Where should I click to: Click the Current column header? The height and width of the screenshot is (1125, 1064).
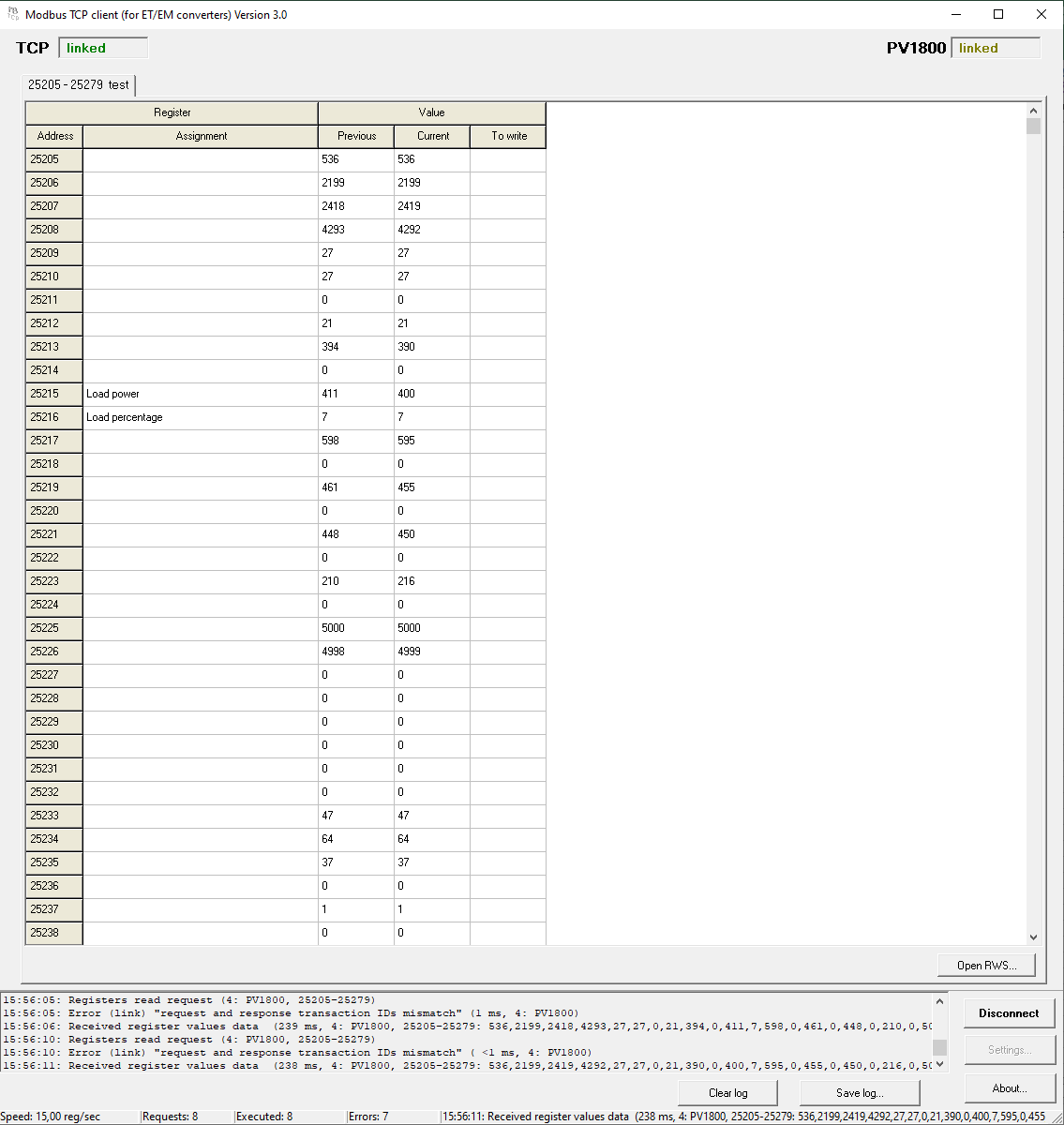tap(432, 136)
